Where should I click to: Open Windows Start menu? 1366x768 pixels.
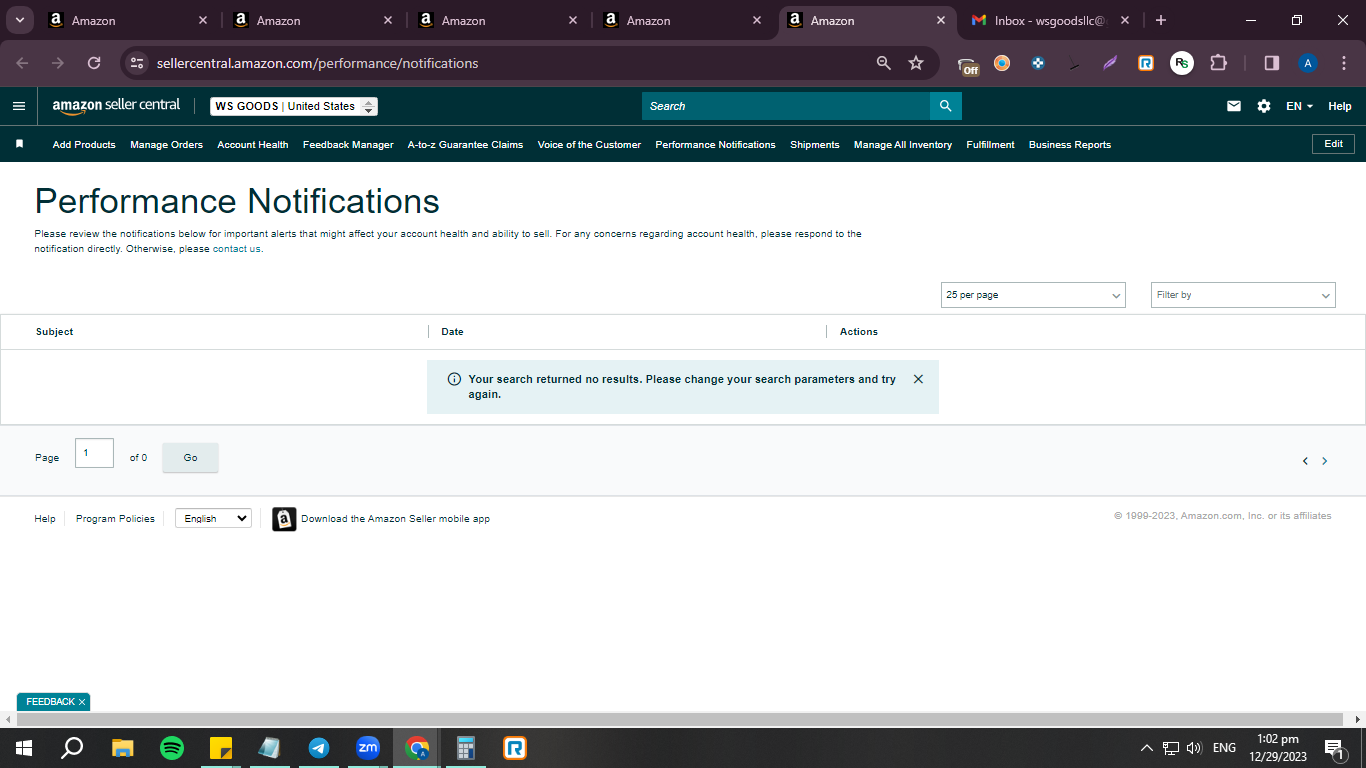point(24,748)
